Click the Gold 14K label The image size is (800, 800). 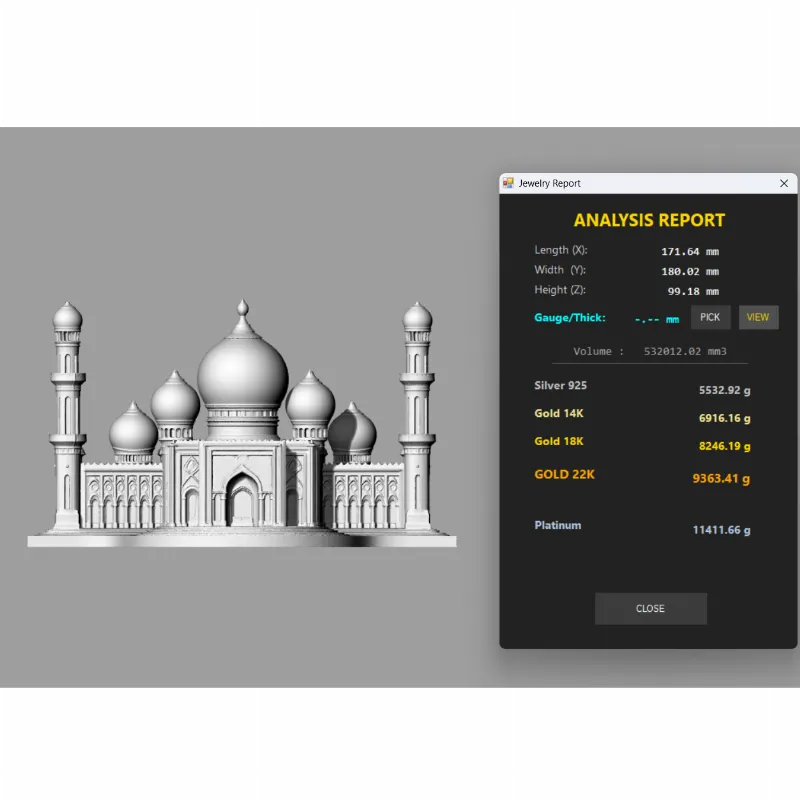click(559, 413)
